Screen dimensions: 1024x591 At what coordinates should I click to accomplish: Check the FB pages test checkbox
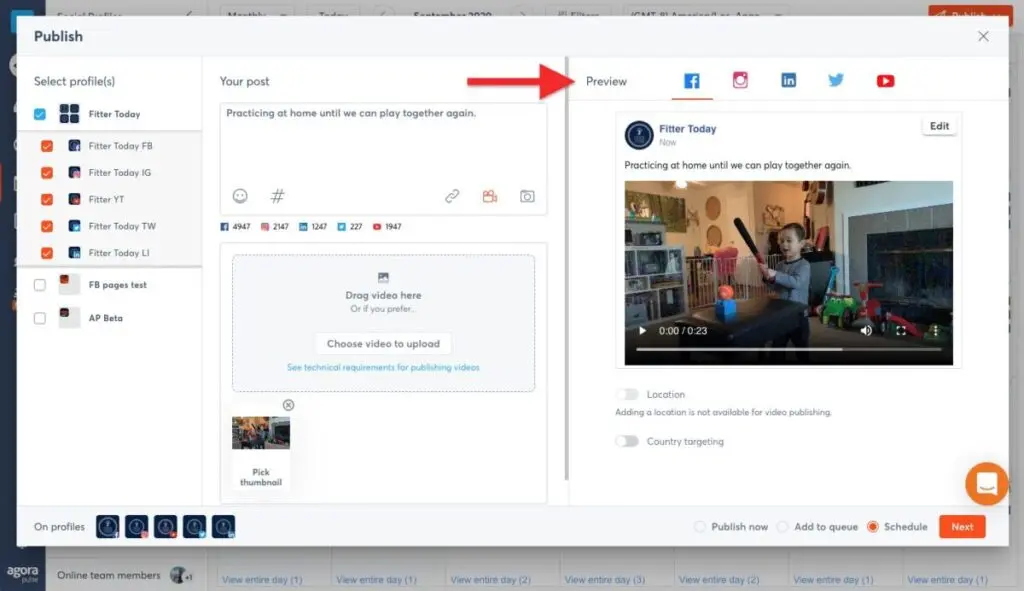[40, 285]
